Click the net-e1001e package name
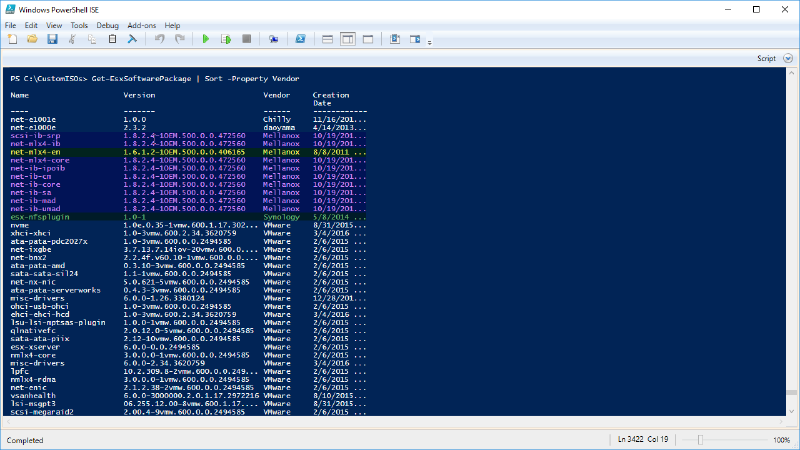This screenshot has width=800, height=450. tap(33, 119)
